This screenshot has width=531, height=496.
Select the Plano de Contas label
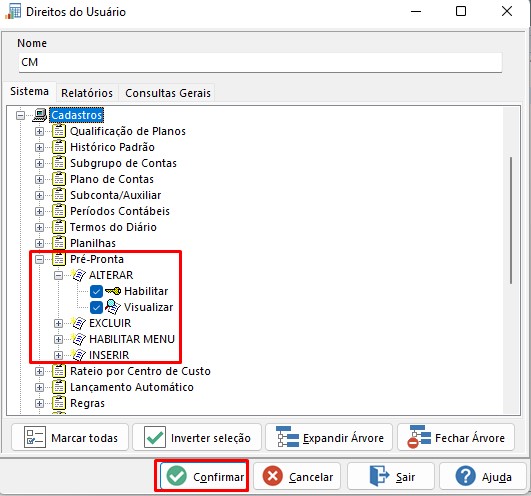(112, 179)
